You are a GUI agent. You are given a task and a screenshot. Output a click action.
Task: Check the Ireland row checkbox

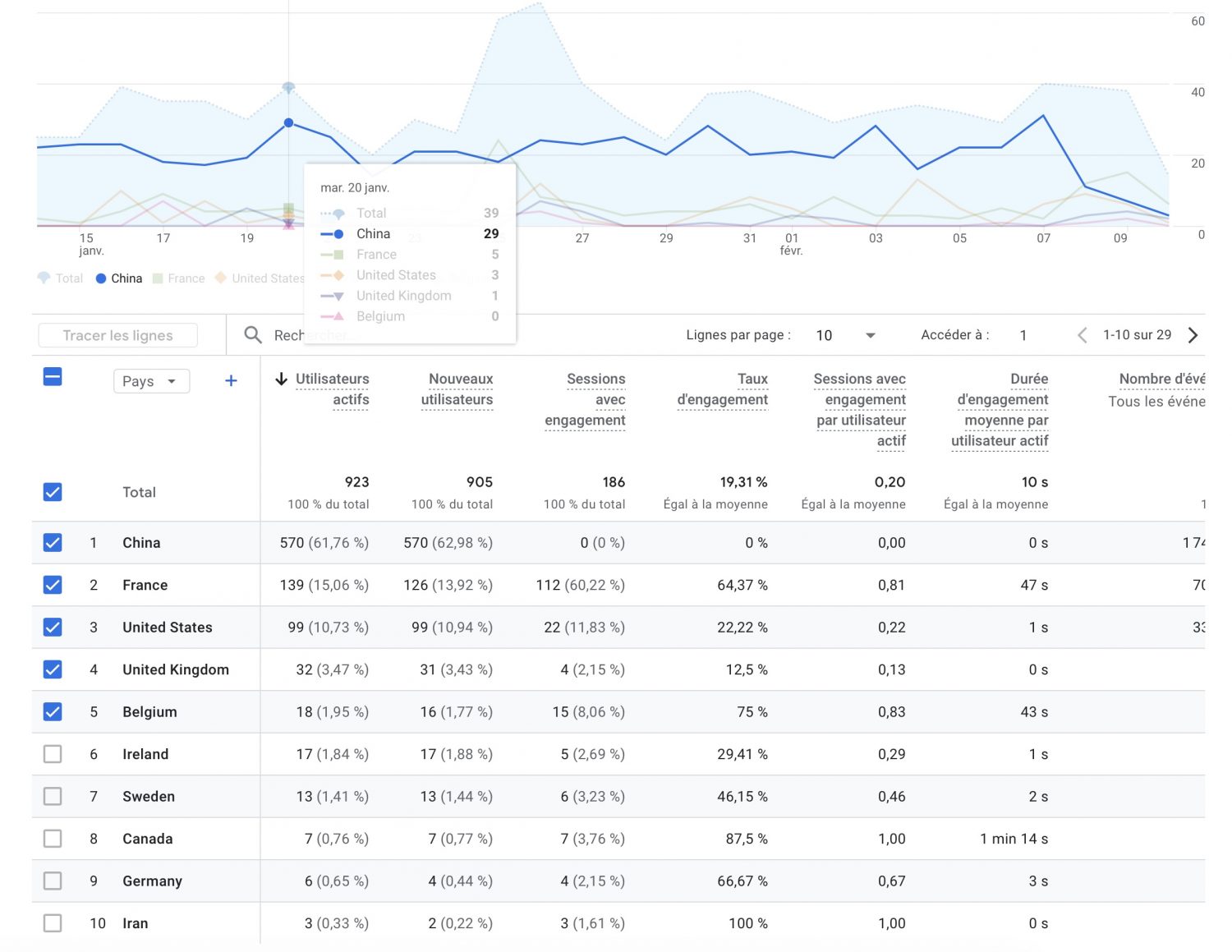53,754
